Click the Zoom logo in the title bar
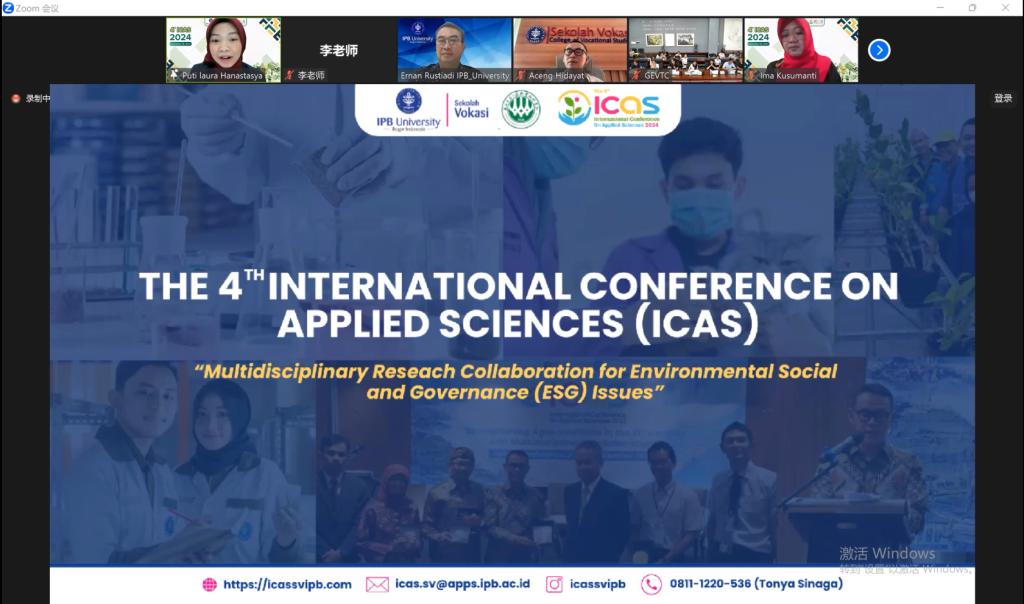1024x604 pixels. coord(8,8)
